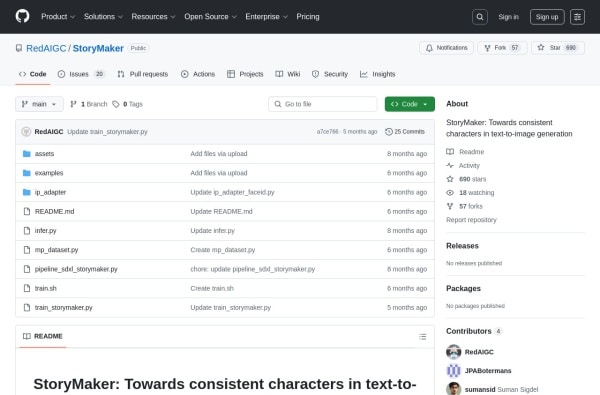The image size is (600, 395).
Task: Open the Activity link in About
Action: point(463,166)
